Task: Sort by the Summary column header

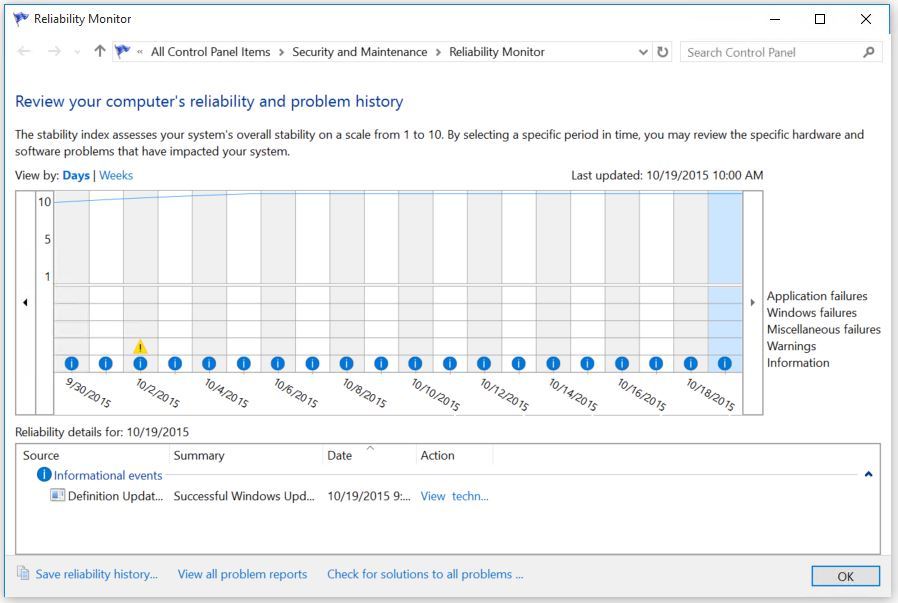Action: point(246,455)
